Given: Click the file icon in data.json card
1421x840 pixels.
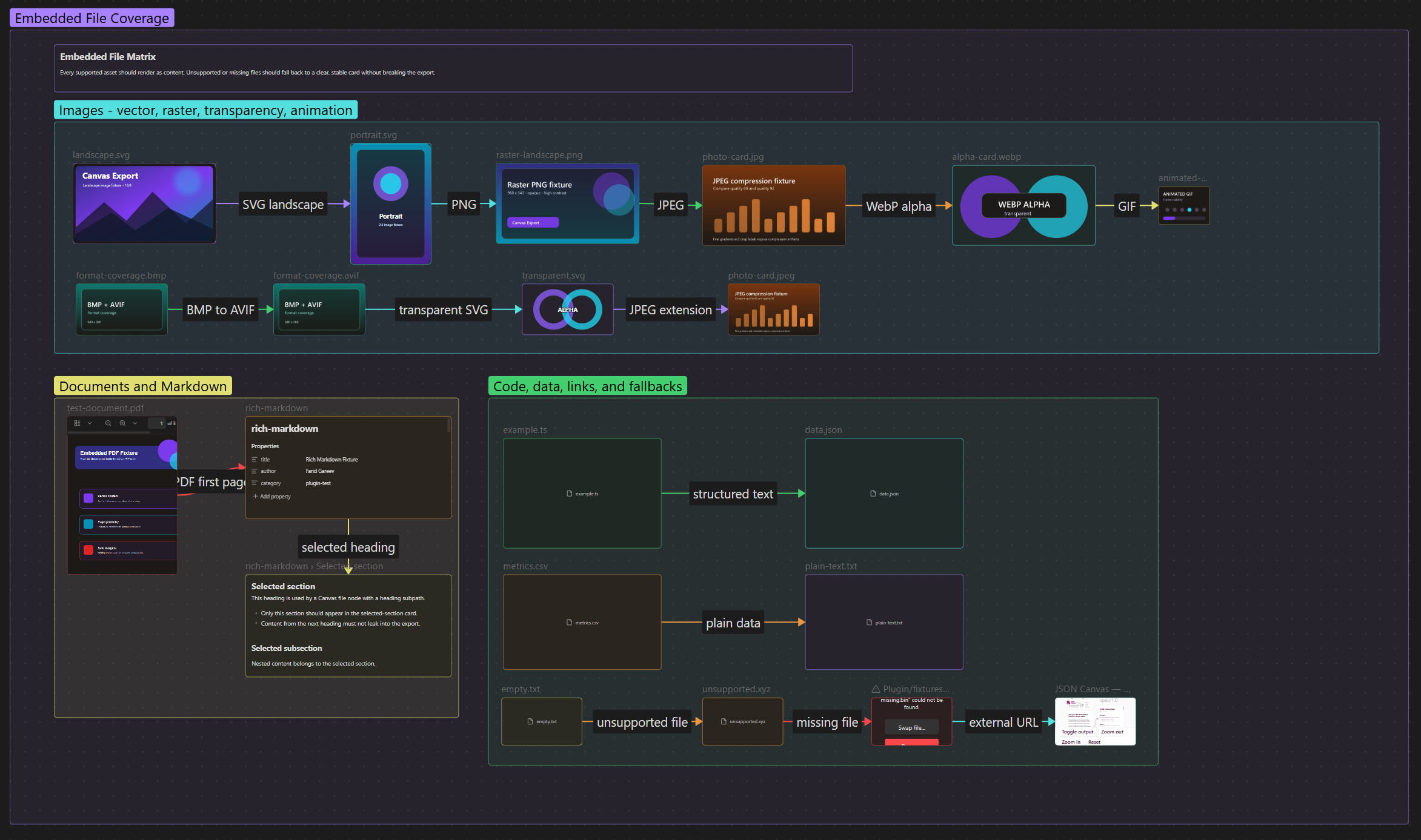Looking at the screenshot, I should coord(873,494).
